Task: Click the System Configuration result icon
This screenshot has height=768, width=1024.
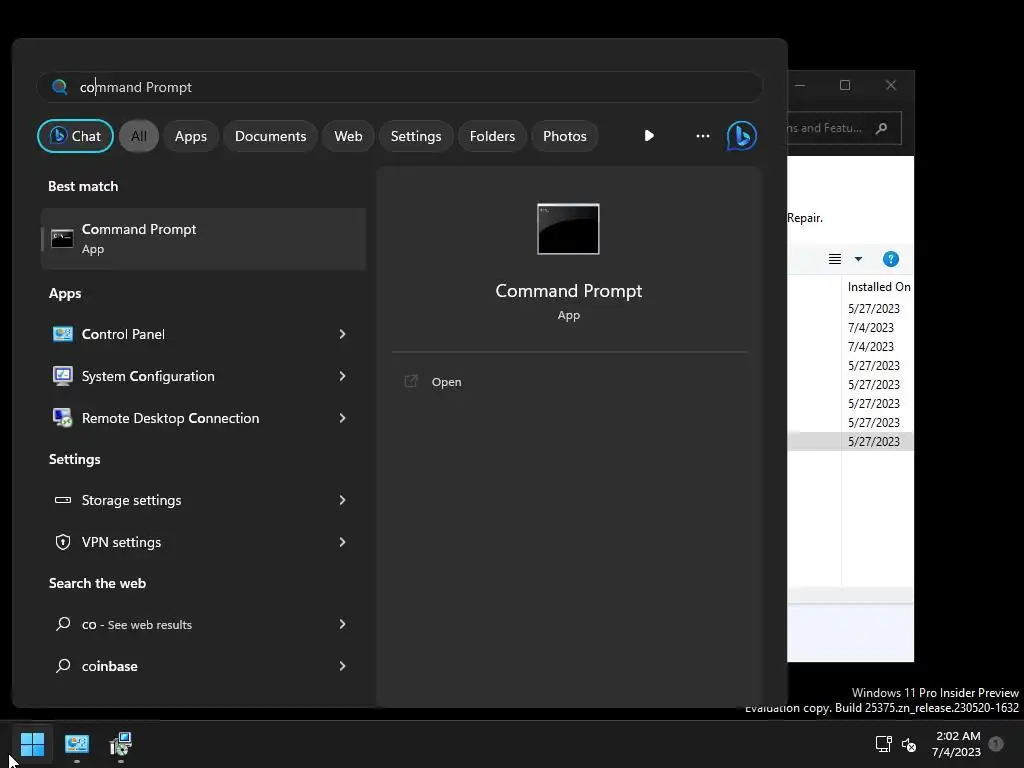Action: (63, 376)
